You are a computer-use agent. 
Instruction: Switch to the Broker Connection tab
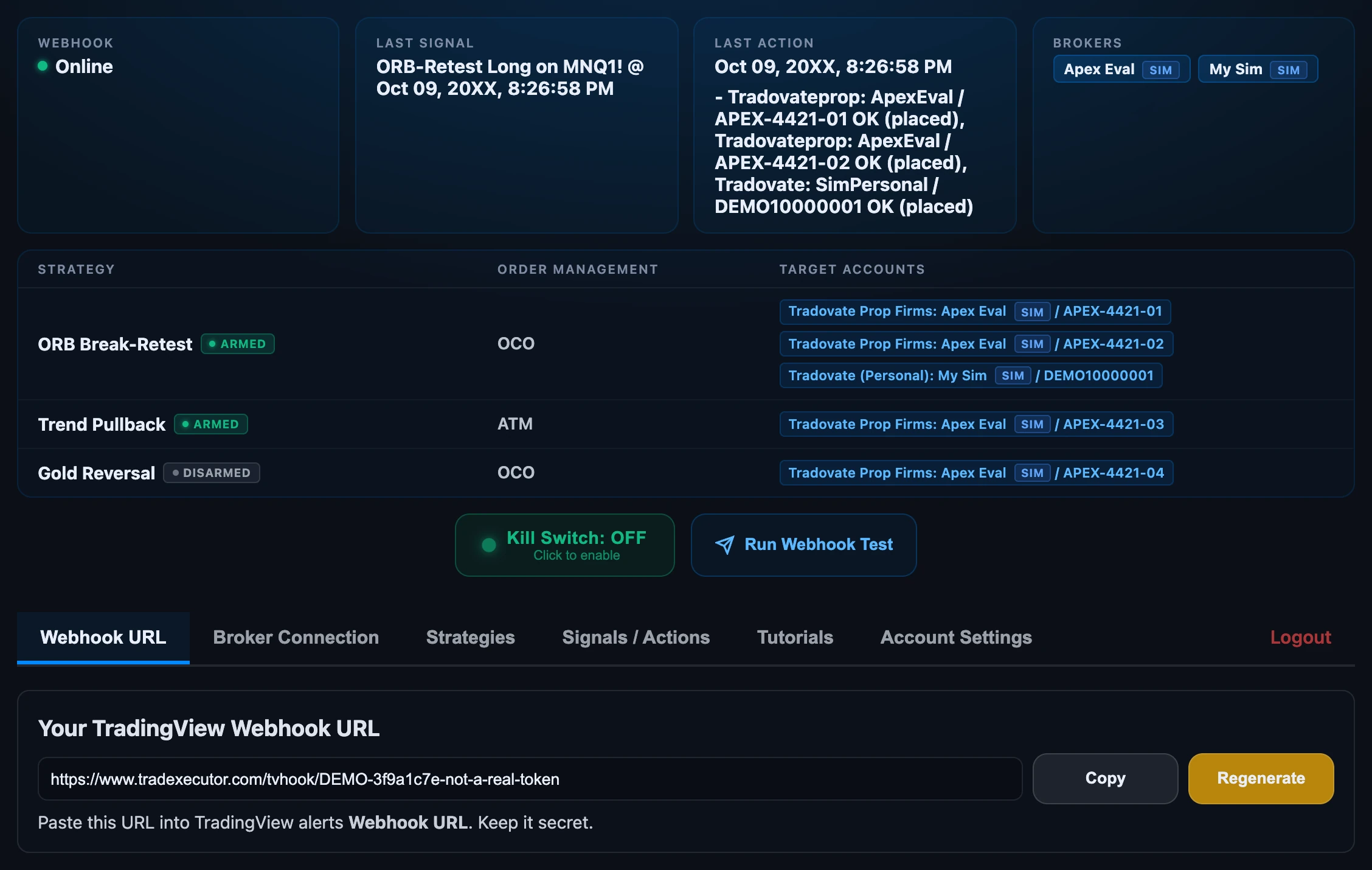296,637
